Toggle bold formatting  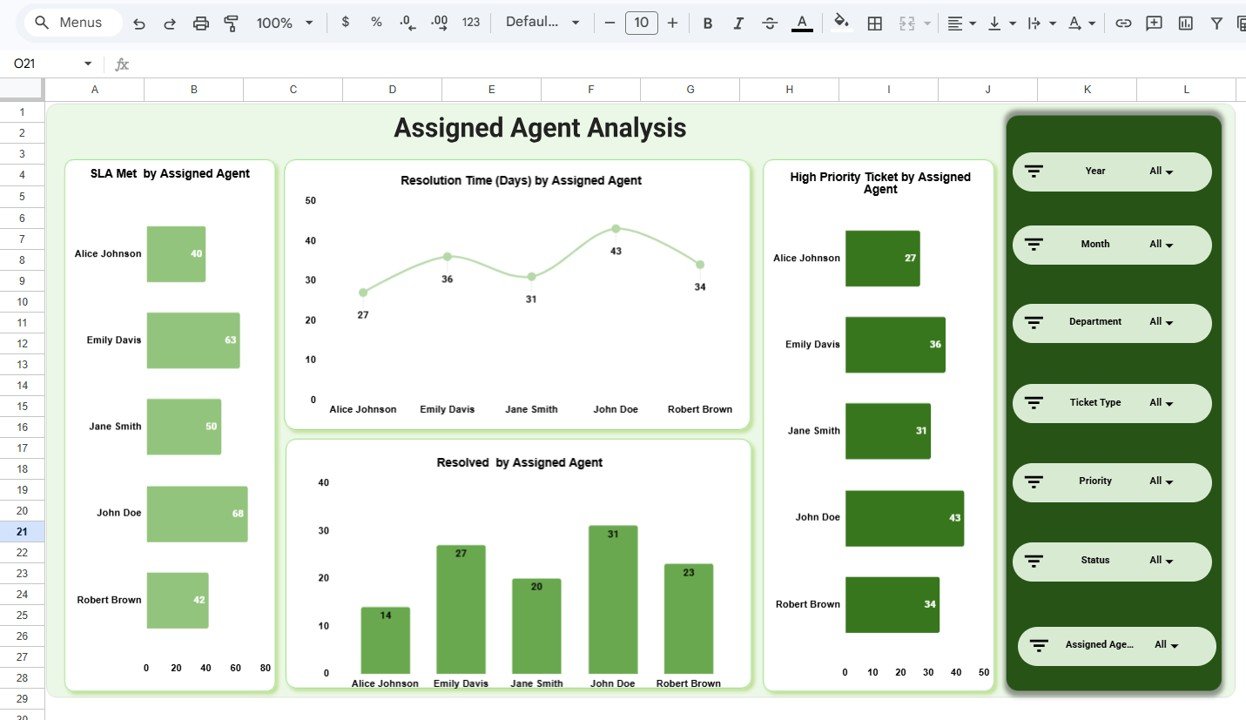(x=707, y=22)
